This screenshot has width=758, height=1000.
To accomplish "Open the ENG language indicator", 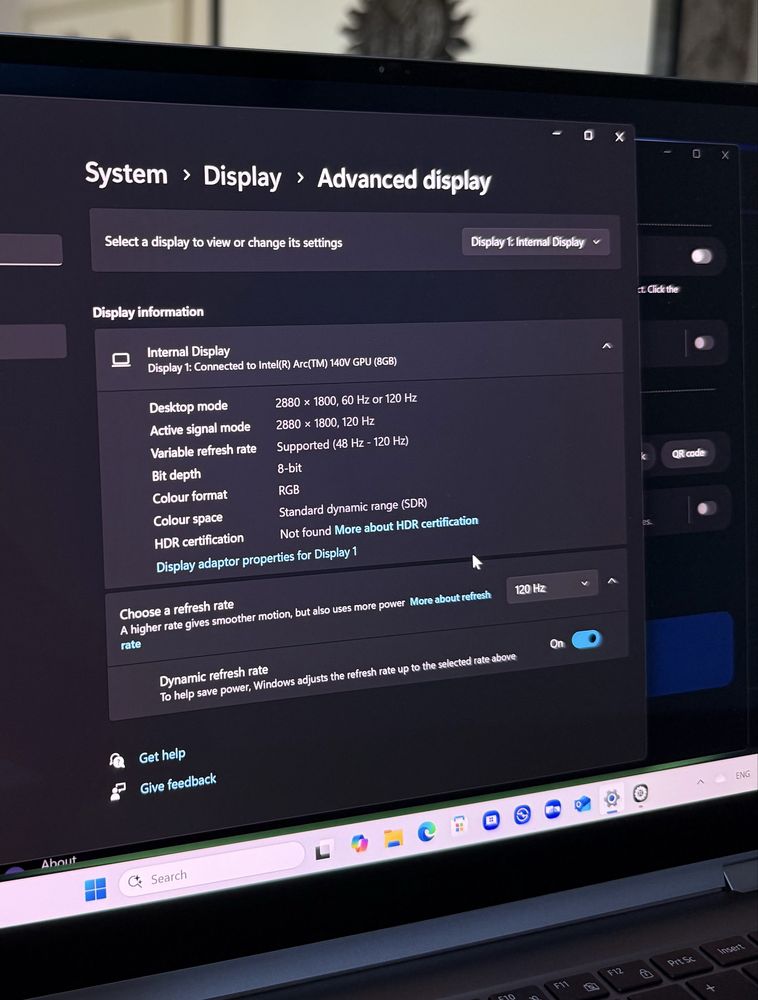I will pyautogui.click(x=742, y=775).
